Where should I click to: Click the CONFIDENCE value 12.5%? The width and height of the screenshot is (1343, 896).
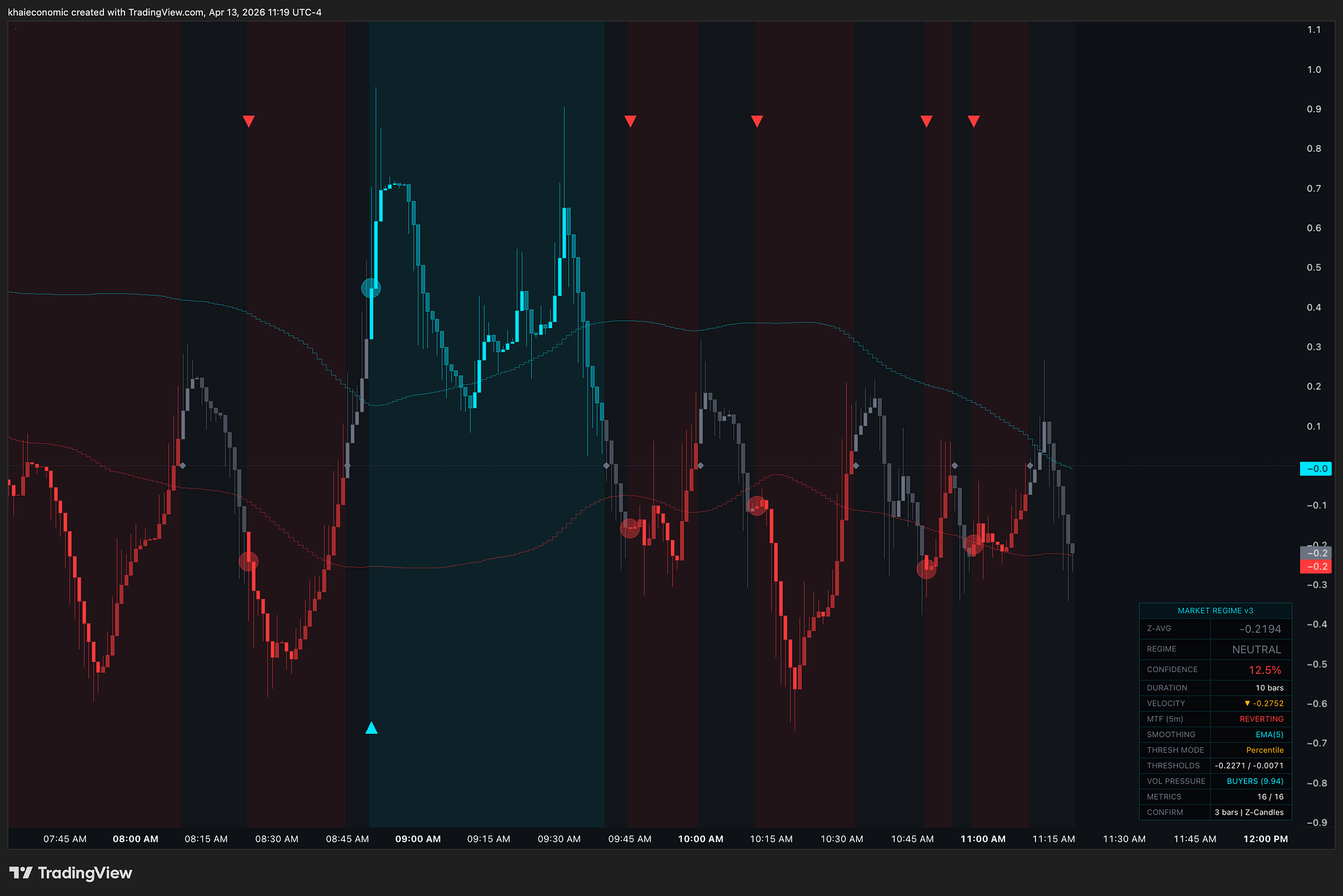[1265, 670]
